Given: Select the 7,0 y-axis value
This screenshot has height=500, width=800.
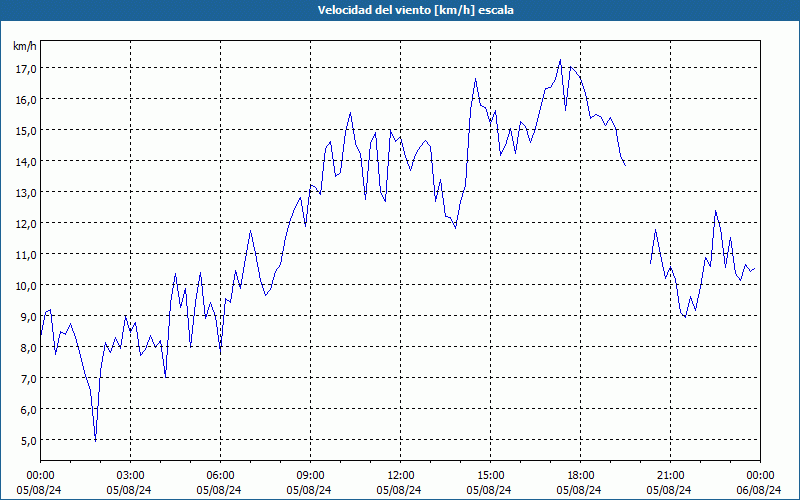Looking at the screenshot, I should point(29,378).
